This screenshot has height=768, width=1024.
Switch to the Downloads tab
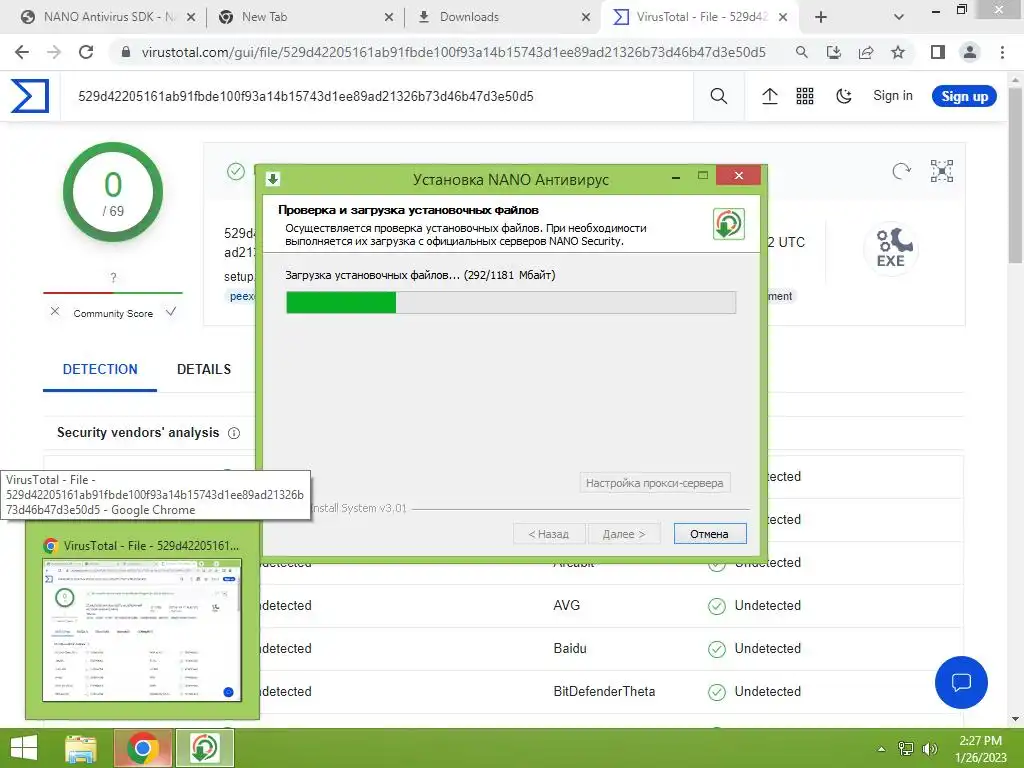pos(502,17)
